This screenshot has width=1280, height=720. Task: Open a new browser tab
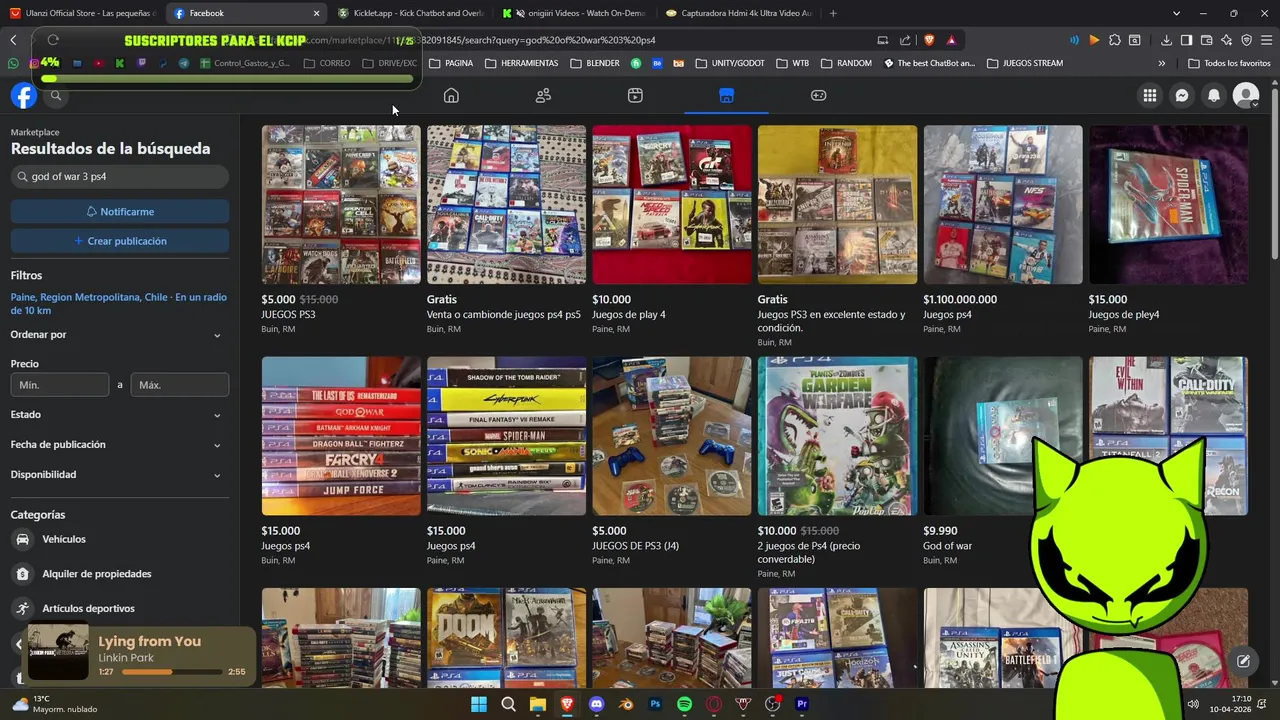pos(833,13)
